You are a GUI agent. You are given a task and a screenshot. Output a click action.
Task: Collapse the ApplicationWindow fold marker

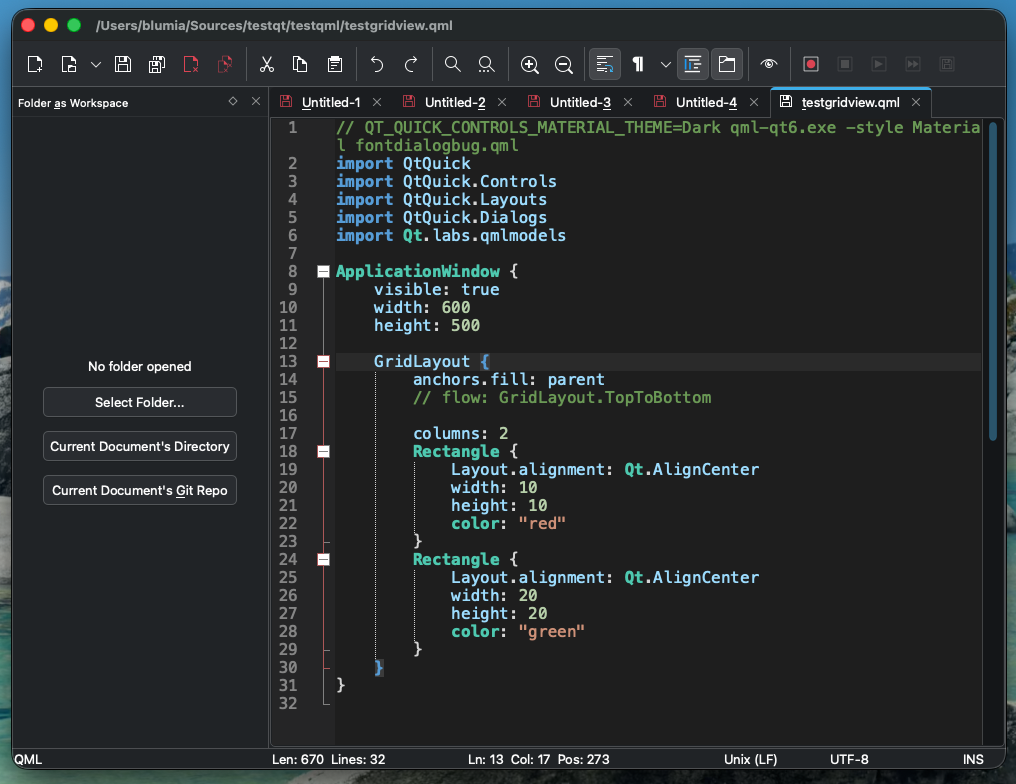(x=323, y=271)
